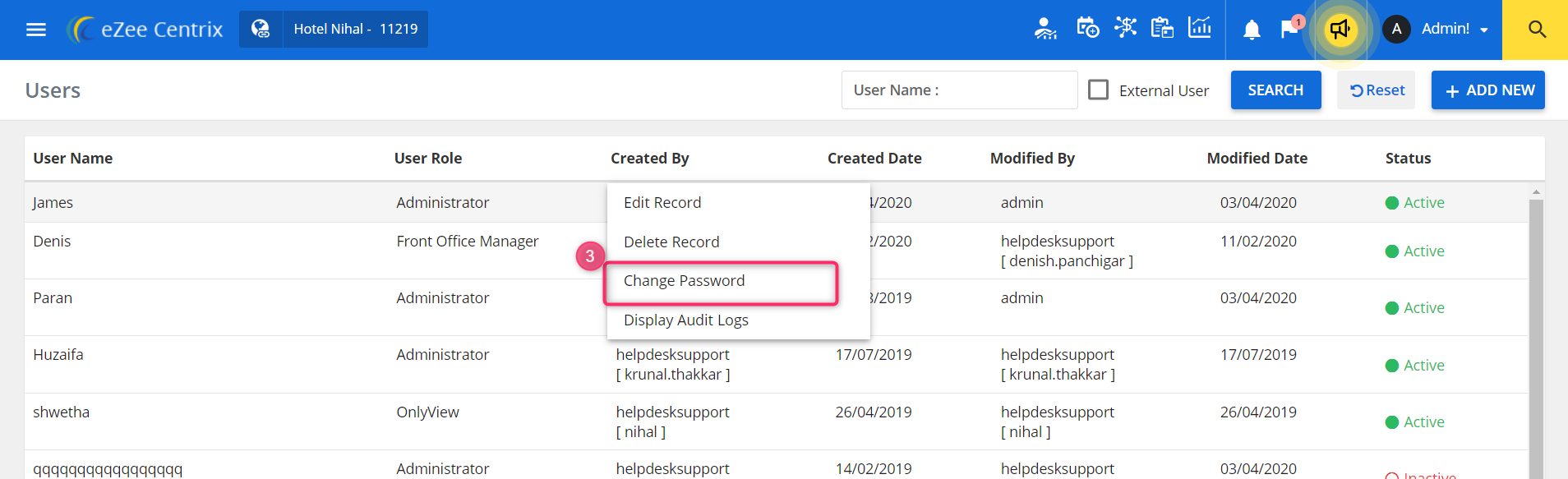Select the Paran user name
This screenshot has height=479, width=1568.
click(x=53, y=297)
